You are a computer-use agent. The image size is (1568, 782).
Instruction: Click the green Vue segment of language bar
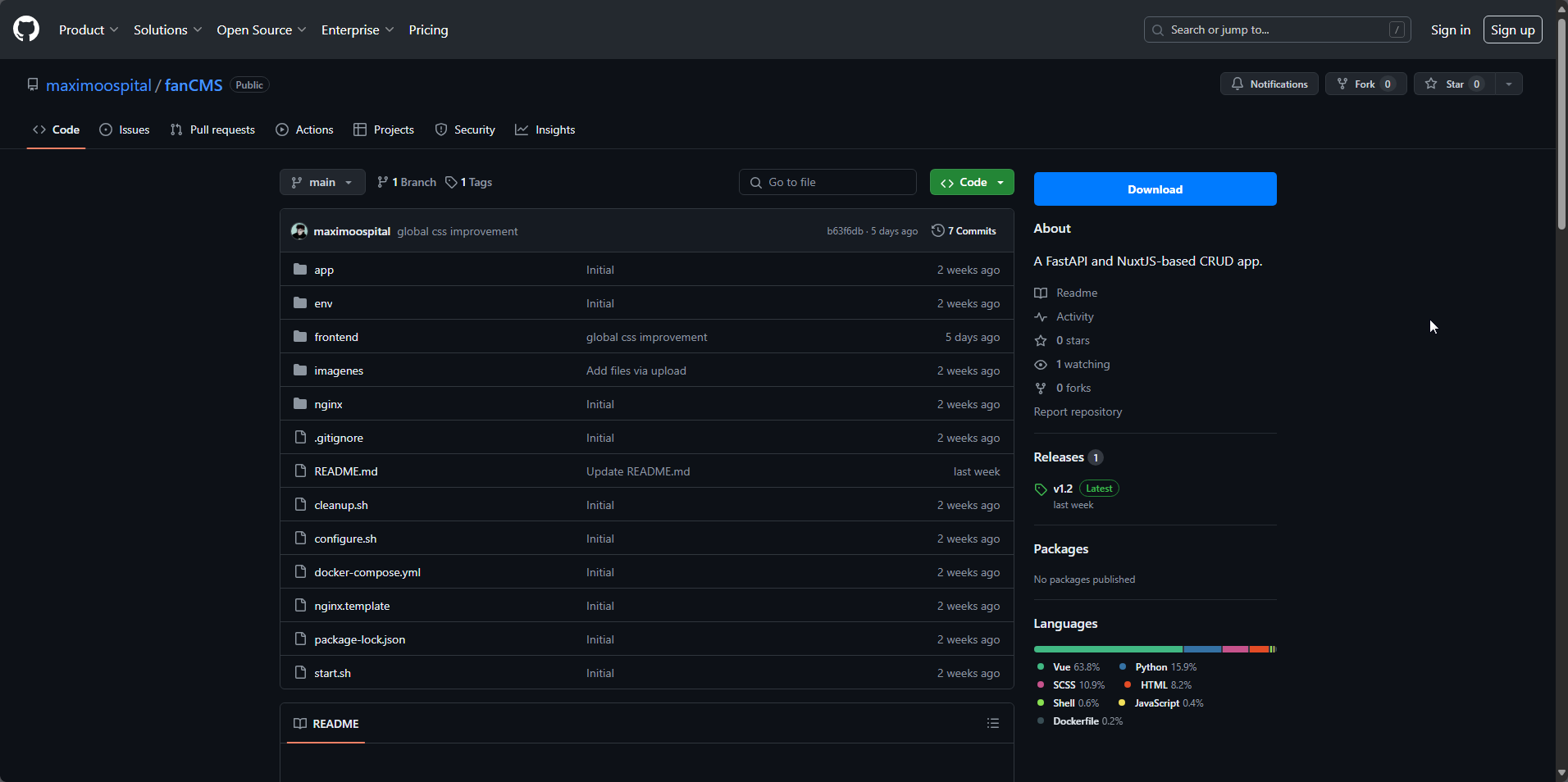pyautogui.click(x=1108, y=649)
